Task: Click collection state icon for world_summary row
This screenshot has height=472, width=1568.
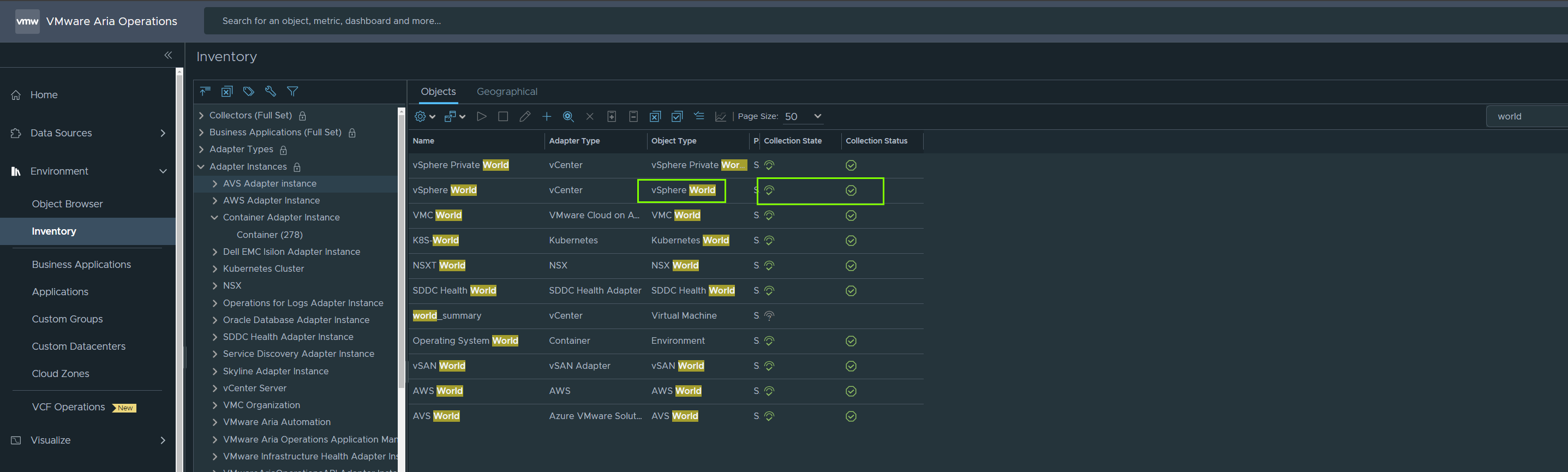Action: (x=769, y=315)
